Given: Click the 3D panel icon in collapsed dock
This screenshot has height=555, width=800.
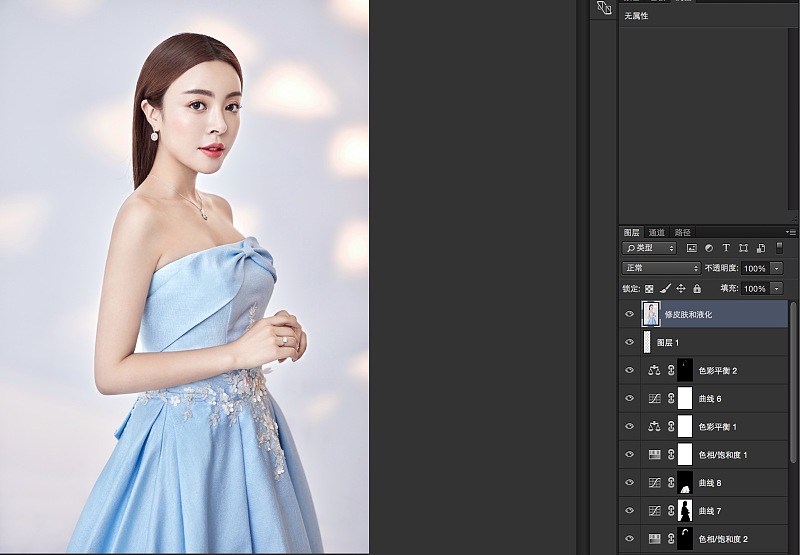Looking at the screenshot, I should pyautogui.click(x=604, y=7).
